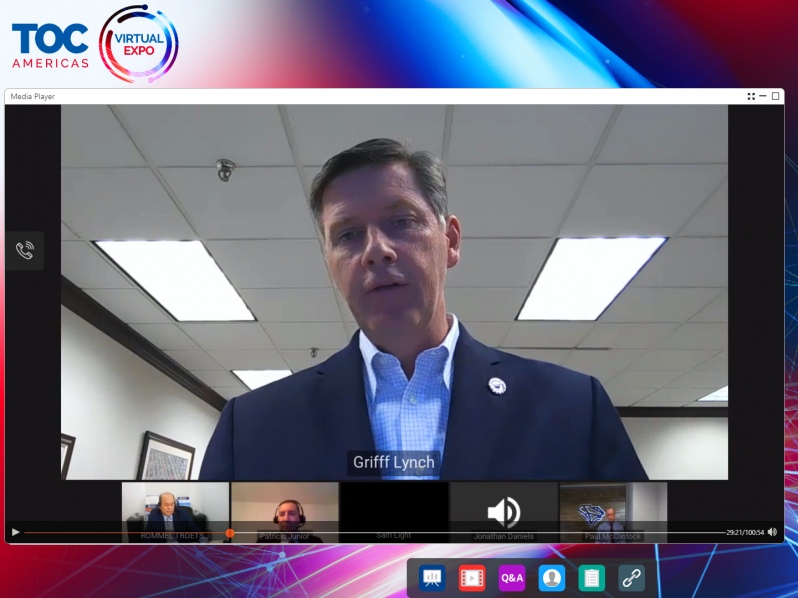Image resolution: width=798 pixels, height=598 pixels.
Task: Enter fullscreen mode in Media Player
Action: (751, 96)
